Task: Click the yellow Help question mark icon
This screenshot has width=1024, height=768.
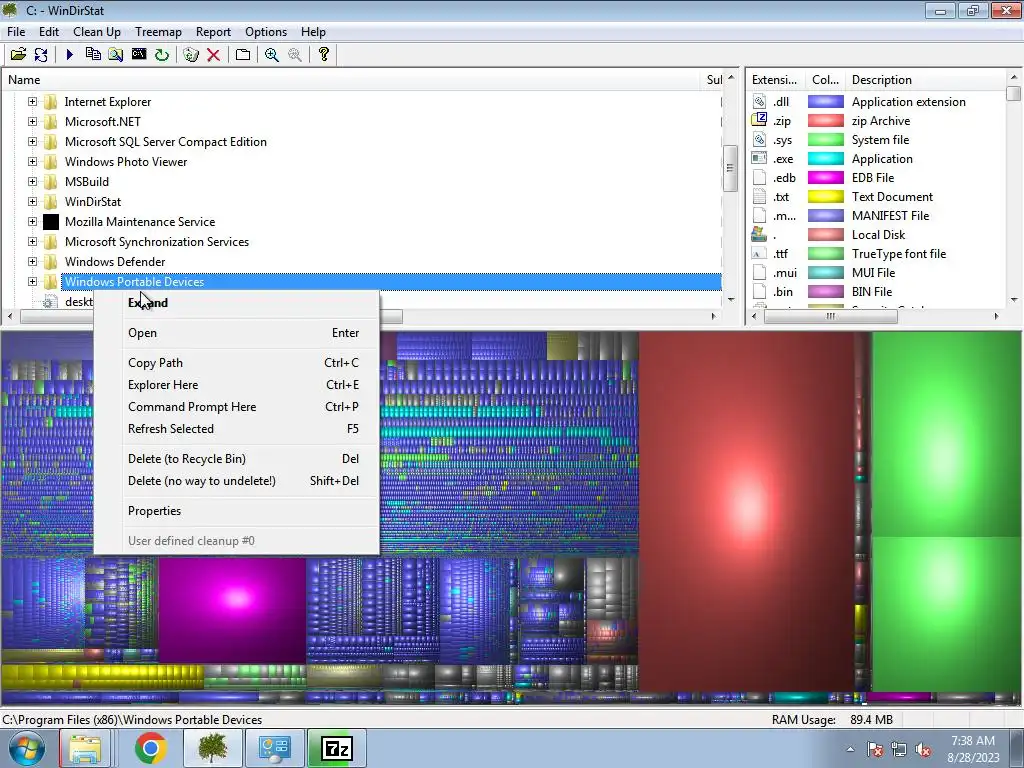Action: 323,55
